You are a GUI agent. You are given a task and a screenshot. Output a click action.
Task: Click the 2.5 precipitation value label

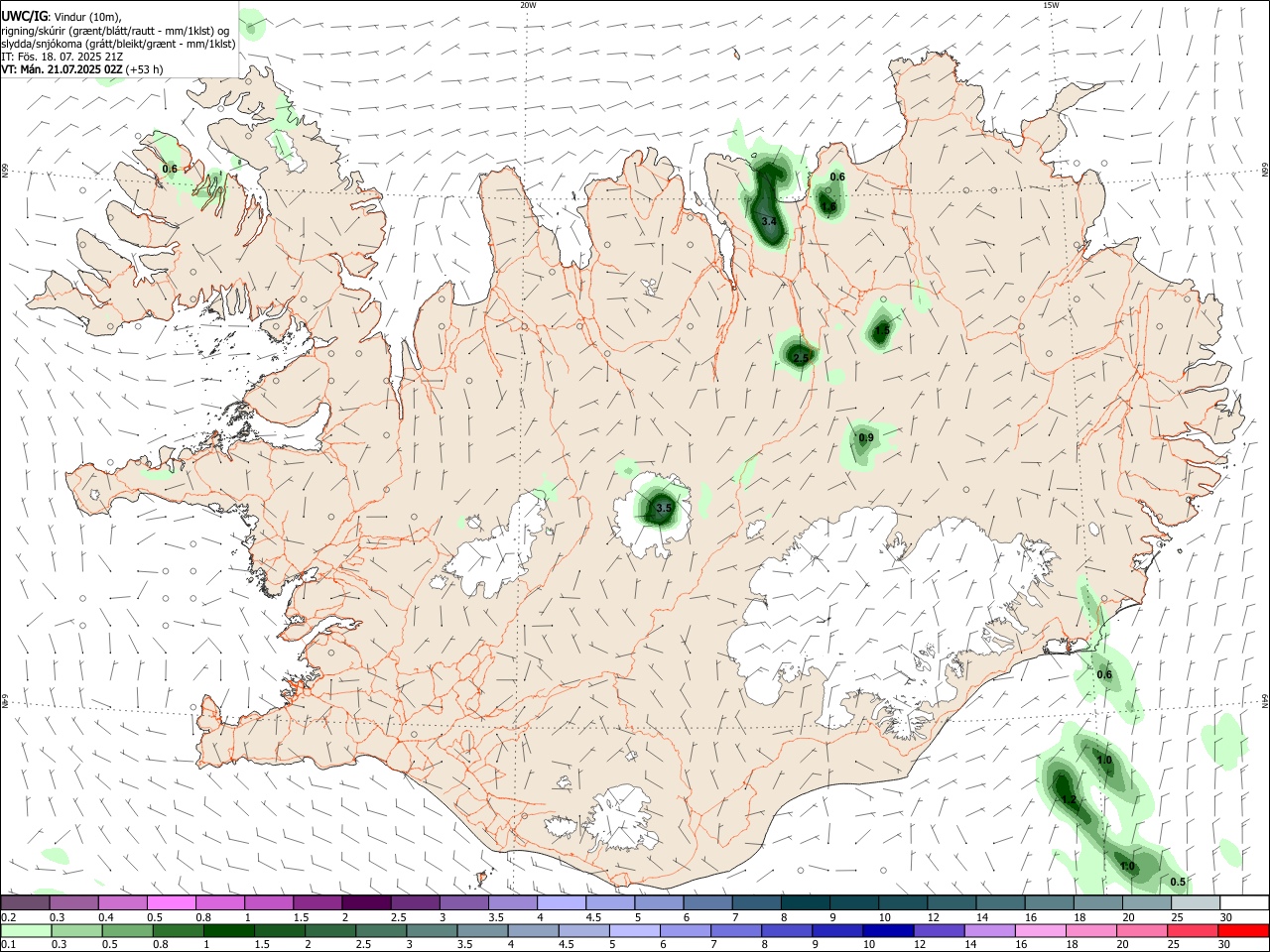pos(802,357)
